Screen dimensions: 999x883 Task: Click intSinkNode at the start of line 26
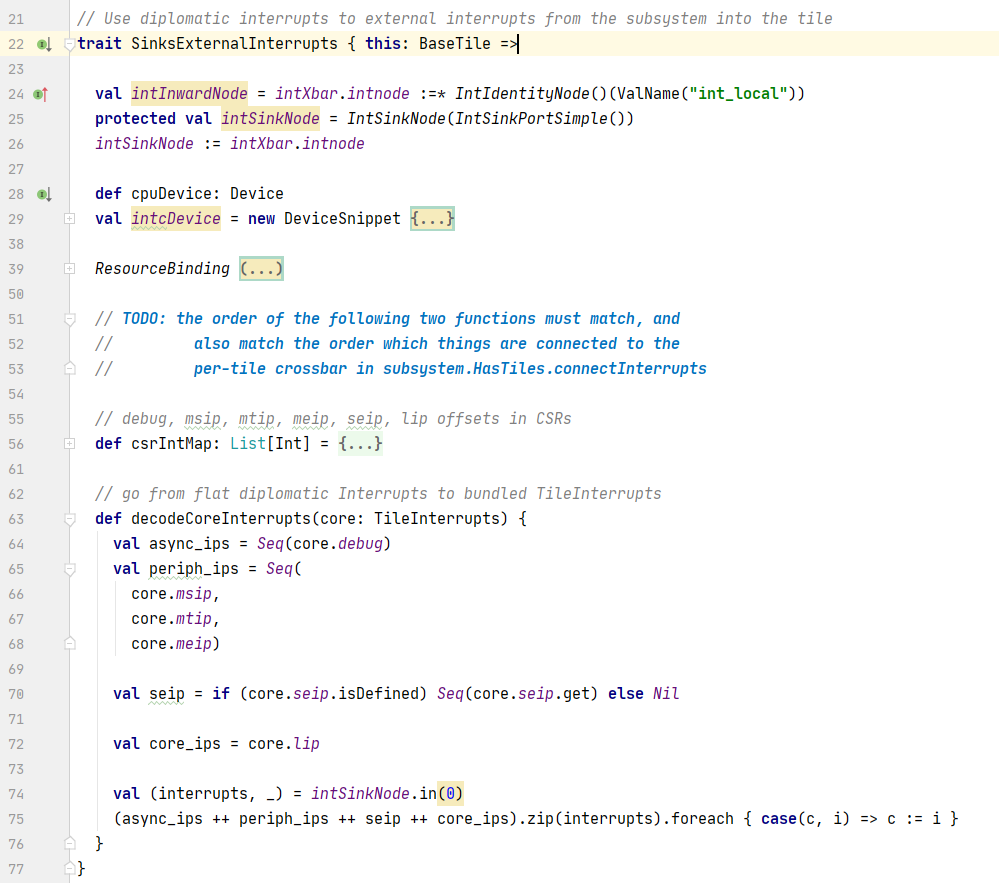[145, 144]
